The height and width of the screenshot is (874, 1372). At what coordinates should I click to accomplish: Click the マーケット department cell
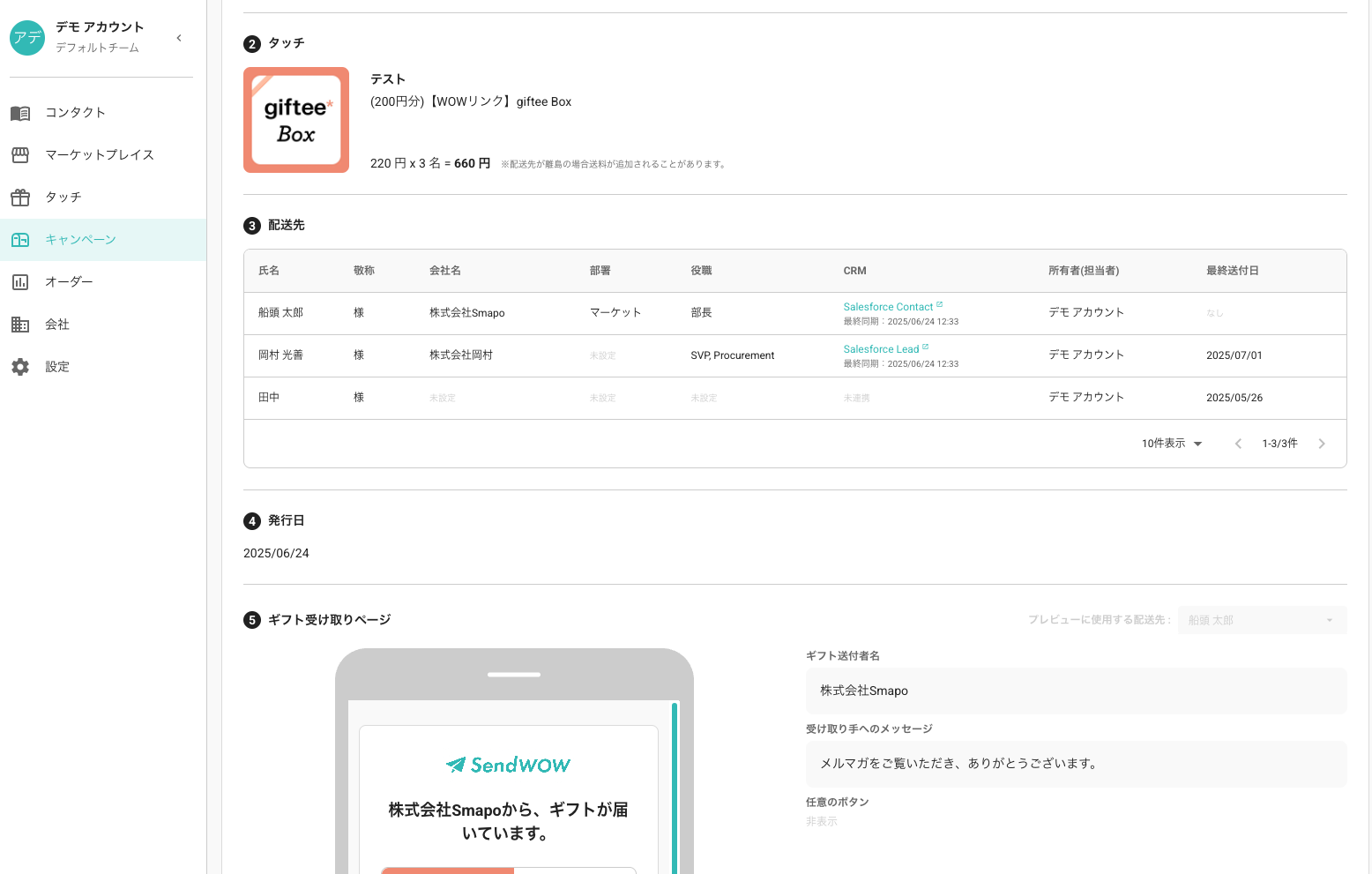point(615,313)
